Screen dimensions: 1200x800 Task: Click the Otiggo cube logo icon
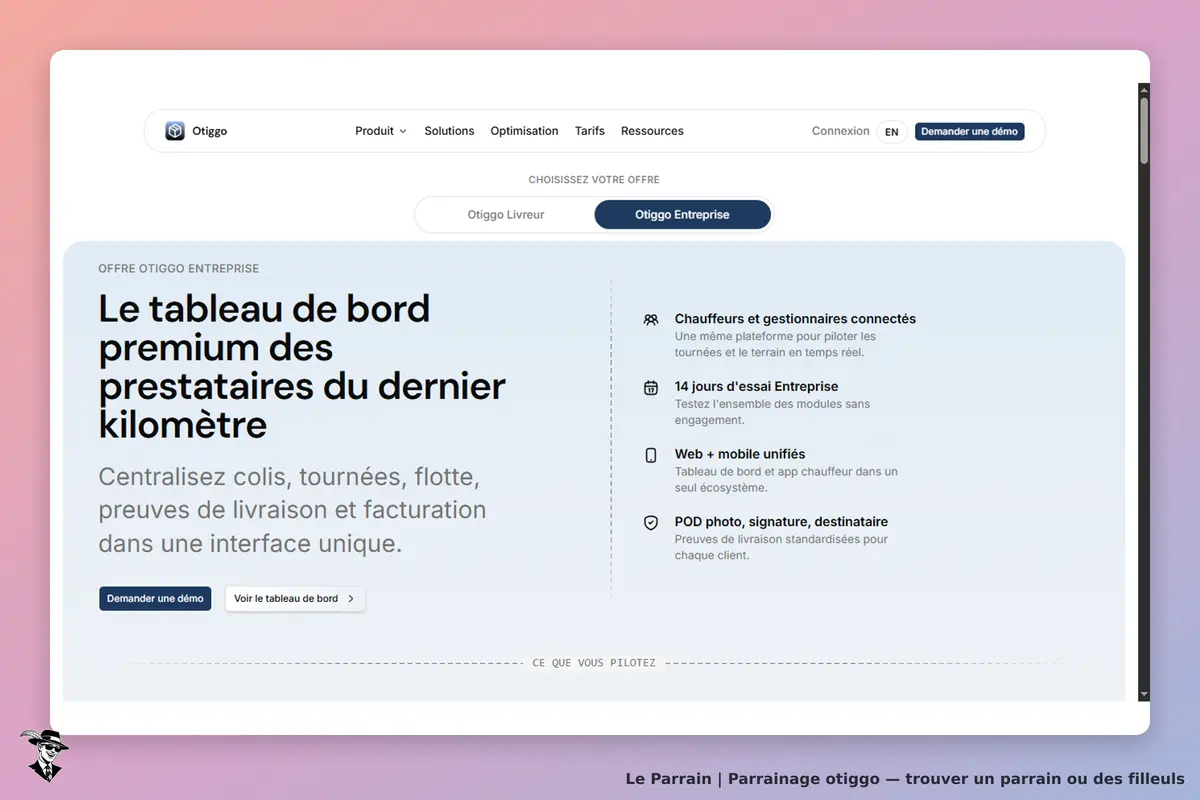[x=175, y=131]
